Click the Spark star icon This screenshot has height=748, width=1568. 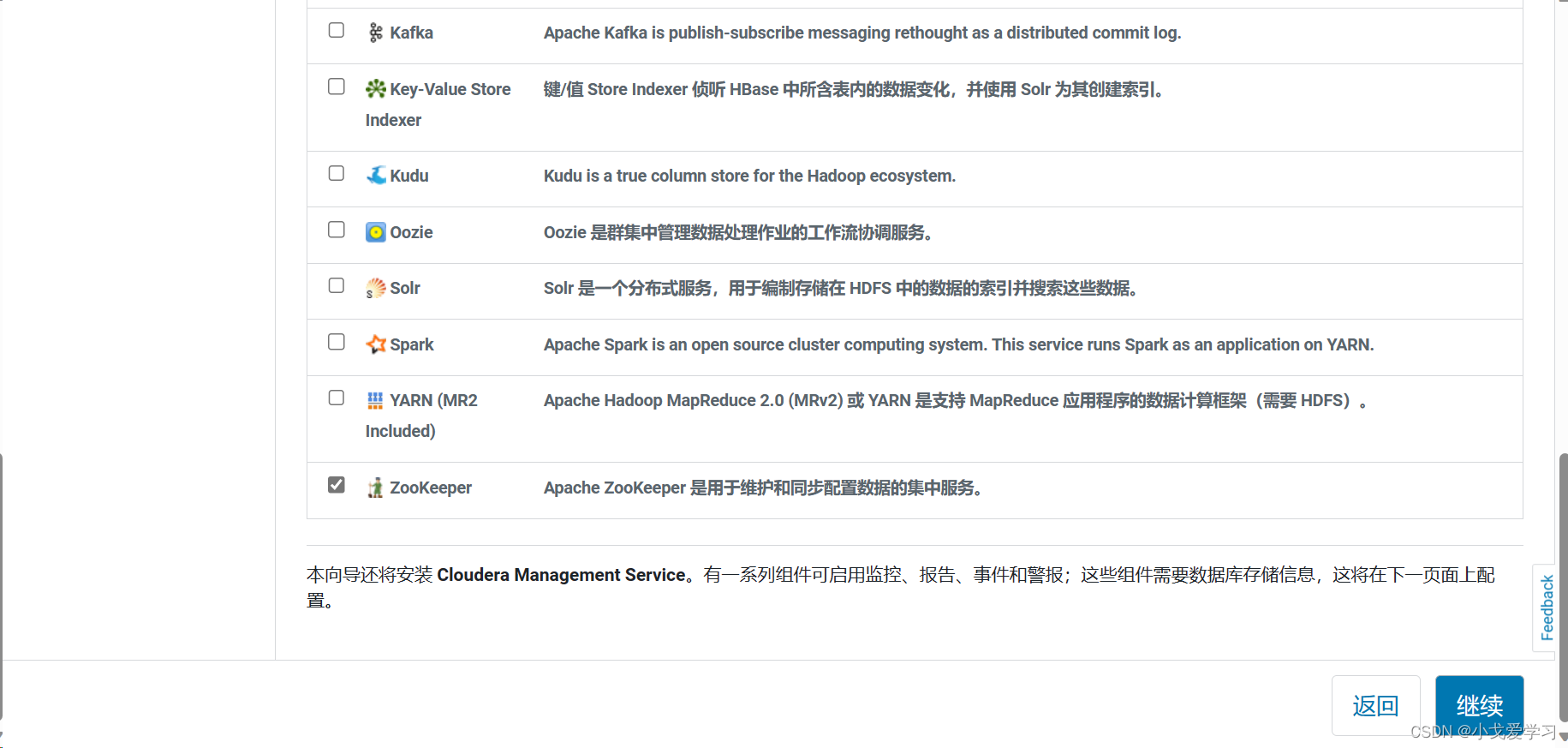tap(376, 344)
